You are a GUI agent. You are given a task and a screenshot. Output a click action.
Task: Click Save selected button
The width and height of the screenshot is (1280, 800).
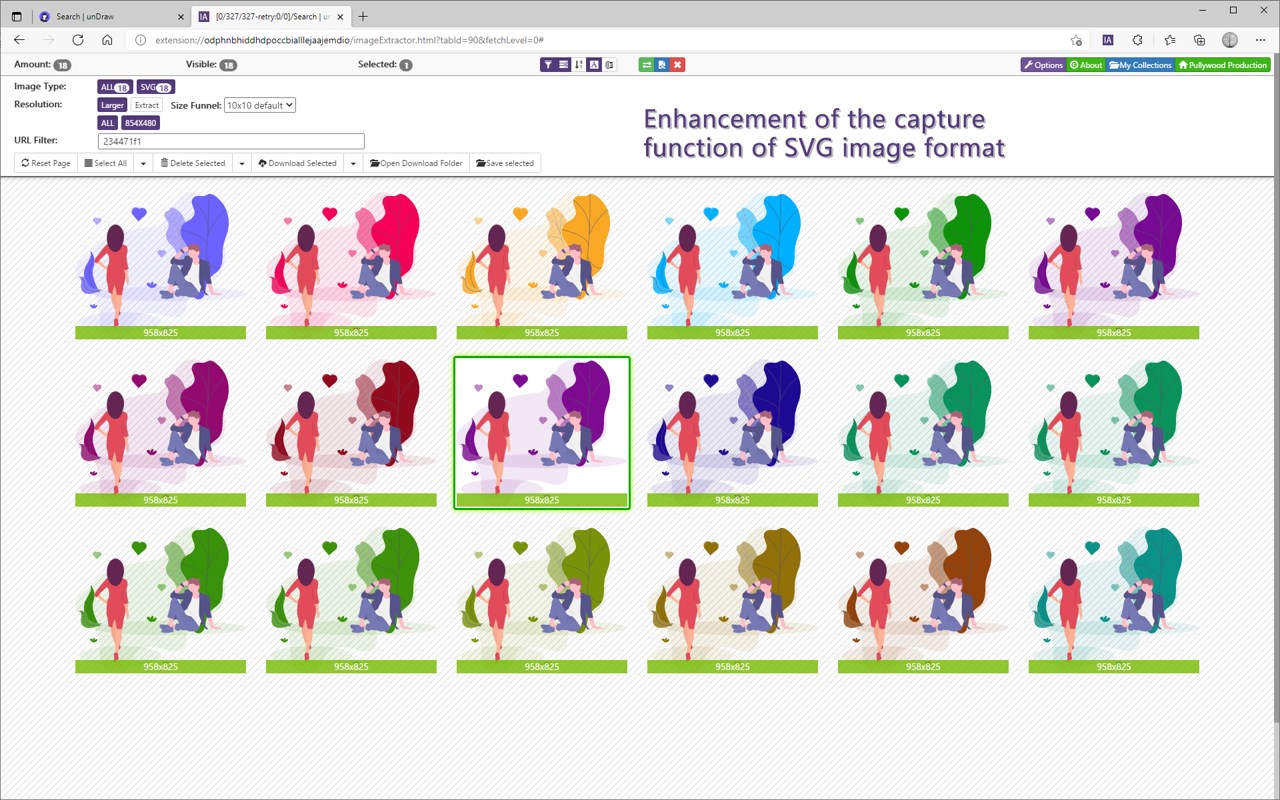click(x=505, y=163)
